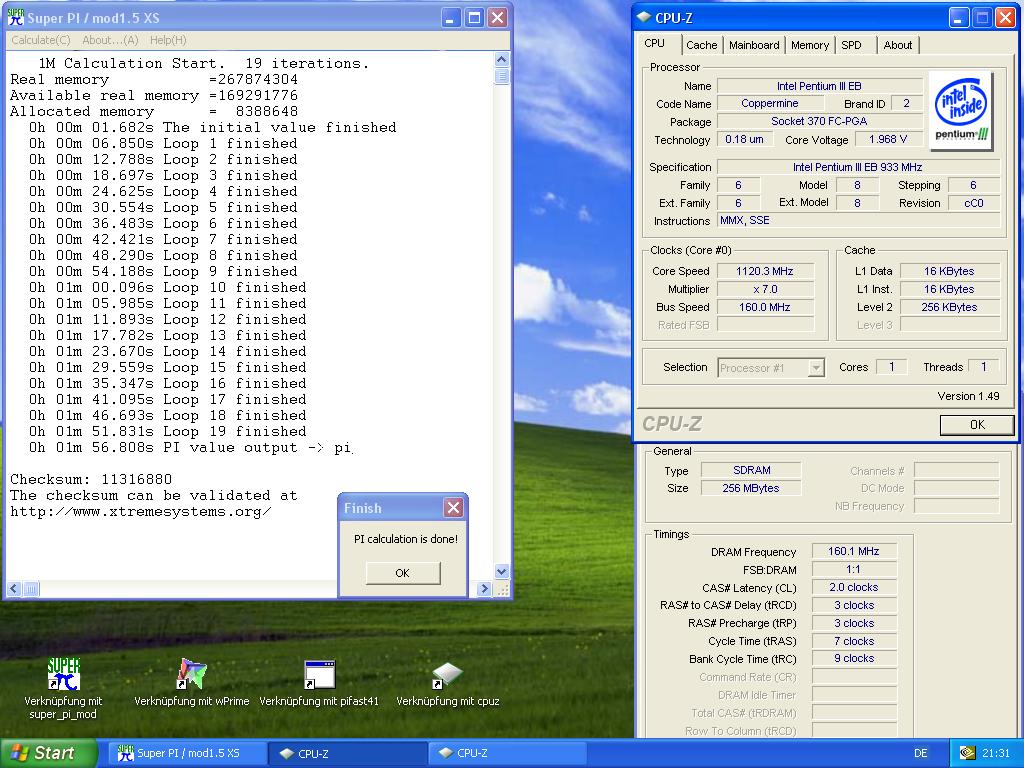Activate the second CPU-Z taskbar button
This screenshot has height=768, width=1024.
(x=507, y=753)
